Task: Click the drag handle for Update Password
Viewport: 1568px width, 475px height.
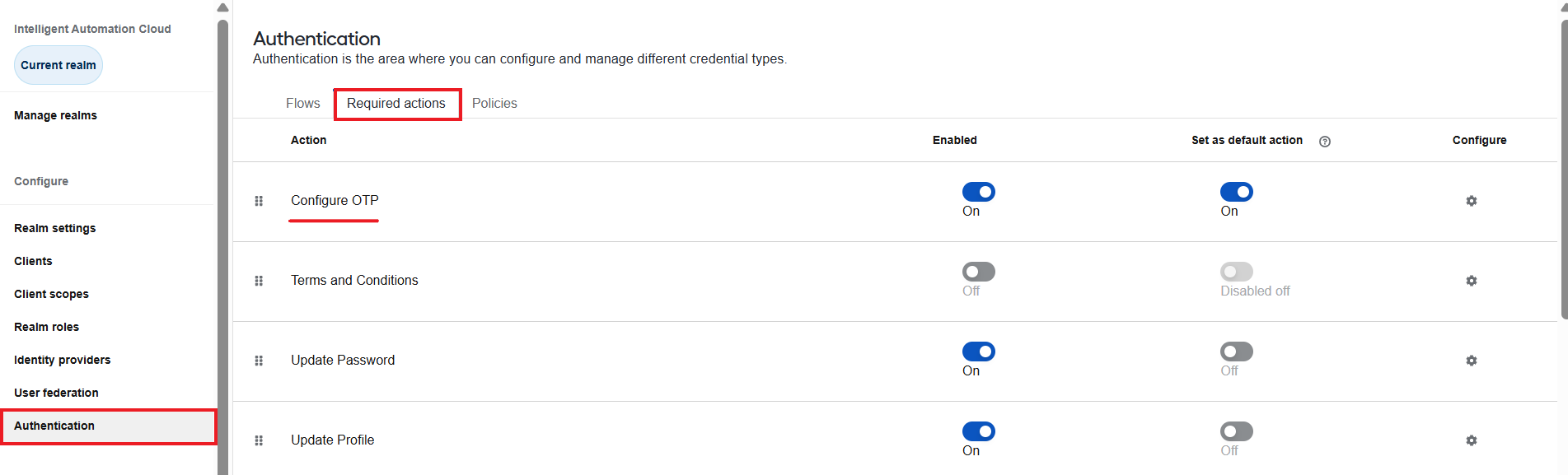Action: 259,361
